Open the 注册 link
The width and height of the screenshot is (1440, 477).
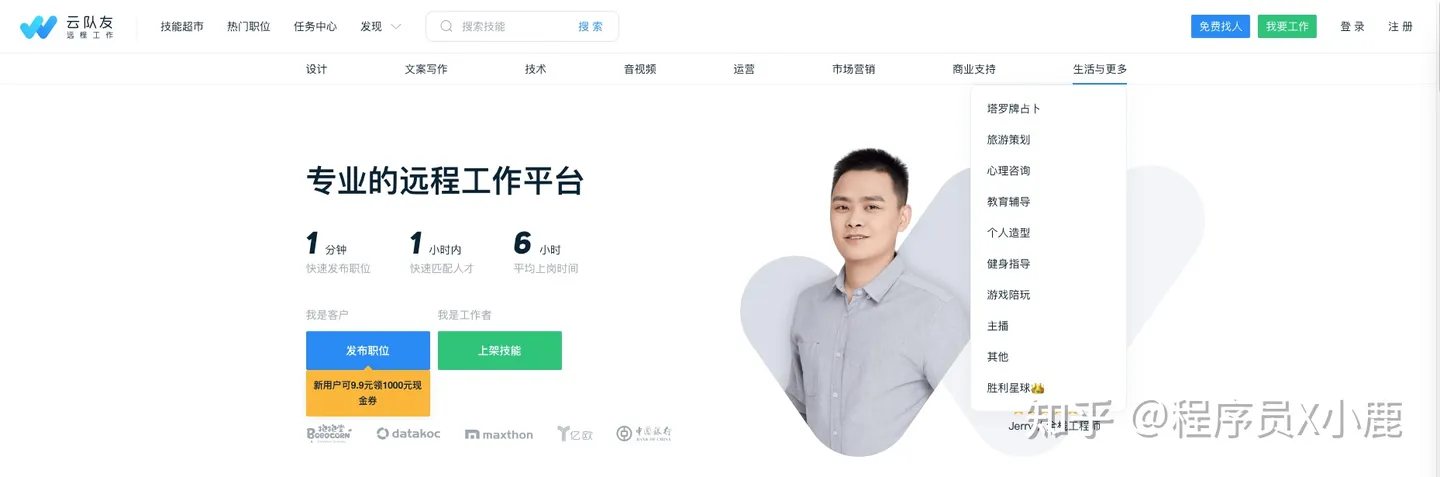(1400, 27)
